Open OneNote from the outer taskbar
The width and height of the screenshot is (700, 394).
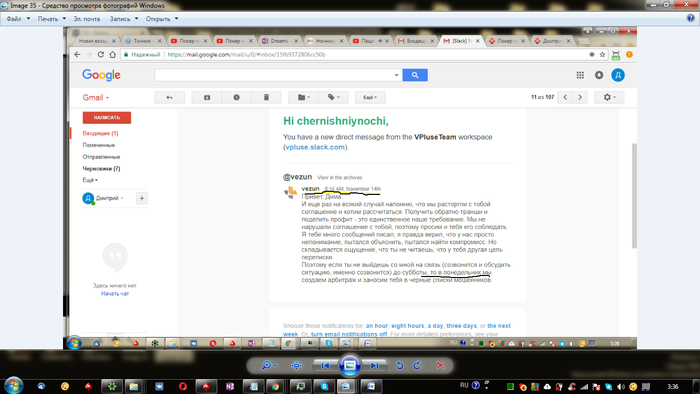click(x=230, y=386)
